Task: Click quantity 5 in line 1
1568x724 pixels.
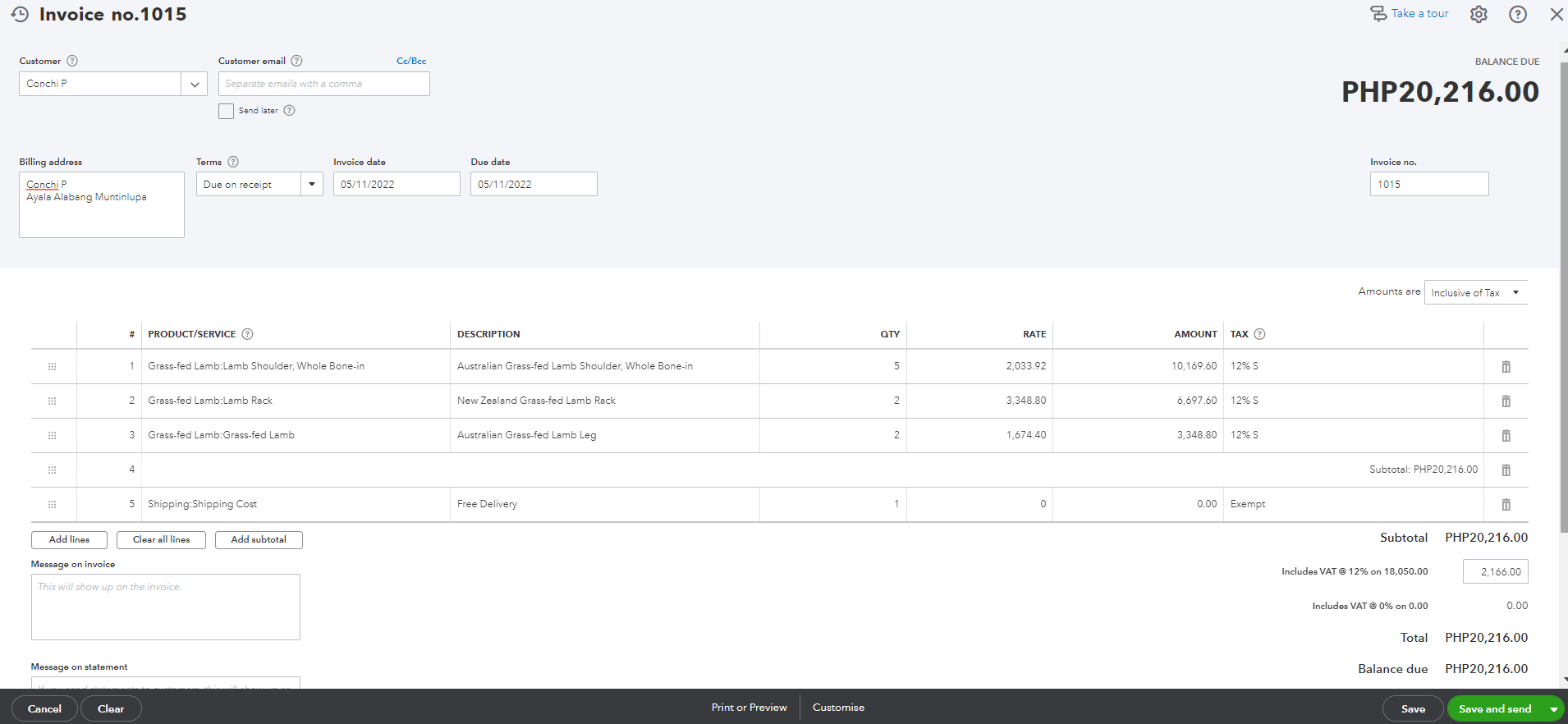Action: pos(833,366)
